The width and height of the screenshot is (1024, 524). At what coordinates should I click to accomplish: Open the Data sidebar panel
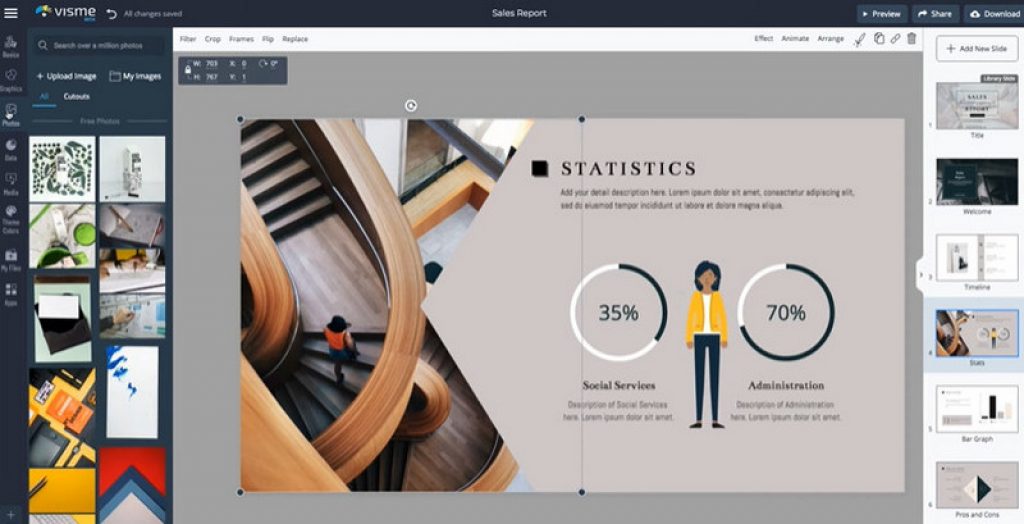pyautogui.click(x=11, y=149)
